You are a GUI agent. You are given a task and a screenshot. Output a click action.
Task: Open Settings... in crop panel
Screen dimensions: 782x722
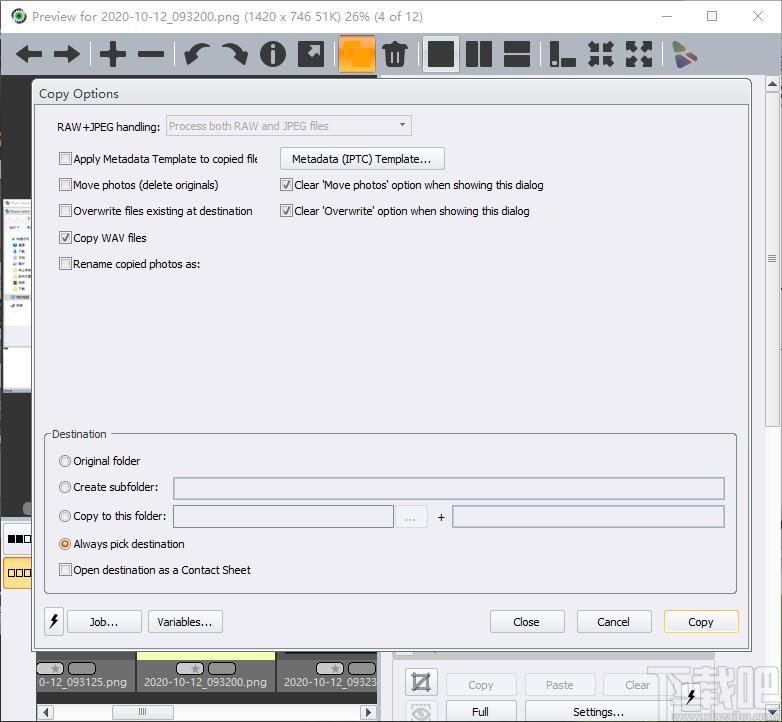click(598, 712)
